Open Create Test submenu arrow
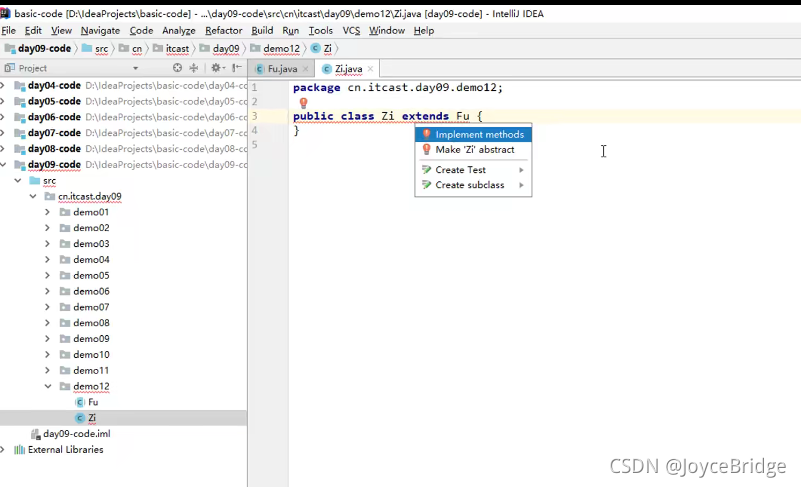 (521, 170)
